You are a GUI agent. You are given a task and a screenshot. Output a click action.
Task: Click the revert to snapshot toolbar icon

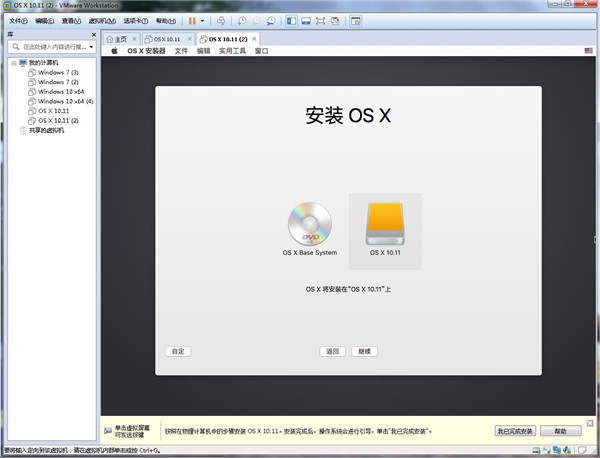click(256, 21)
